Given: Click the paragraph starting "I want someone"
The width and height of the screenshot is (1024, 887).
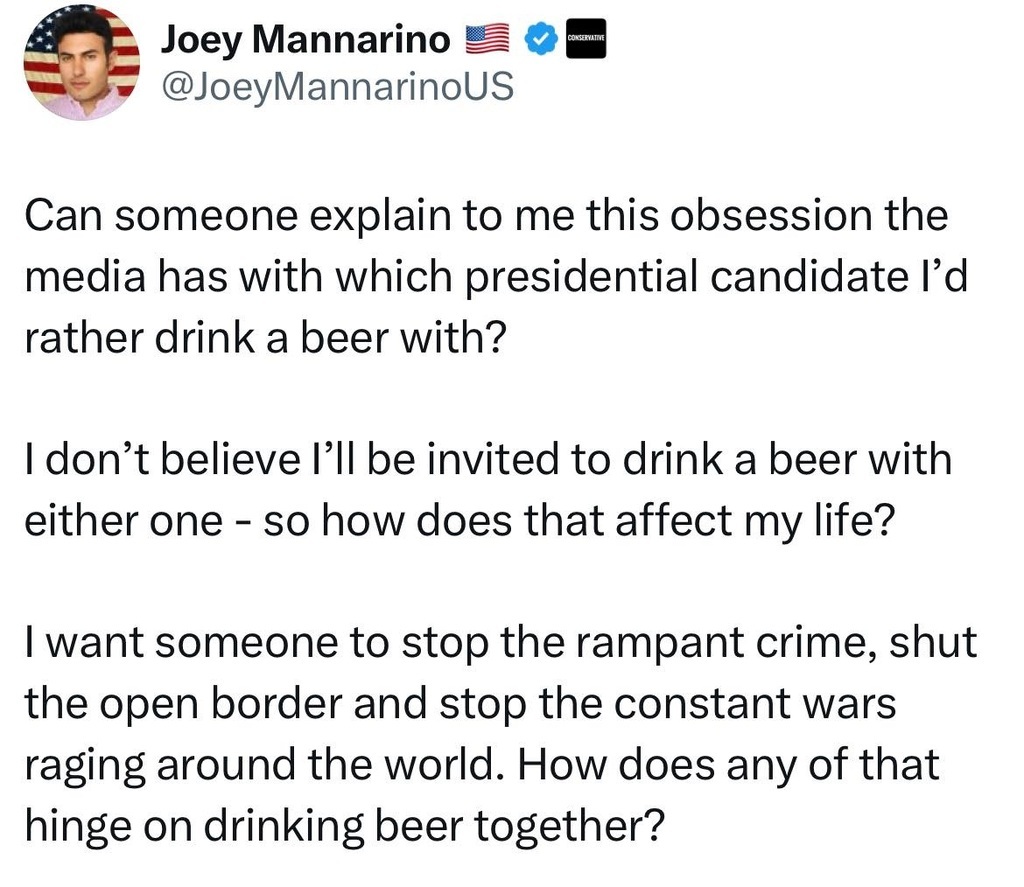Looking at the screenshot, I should (500, 735).
